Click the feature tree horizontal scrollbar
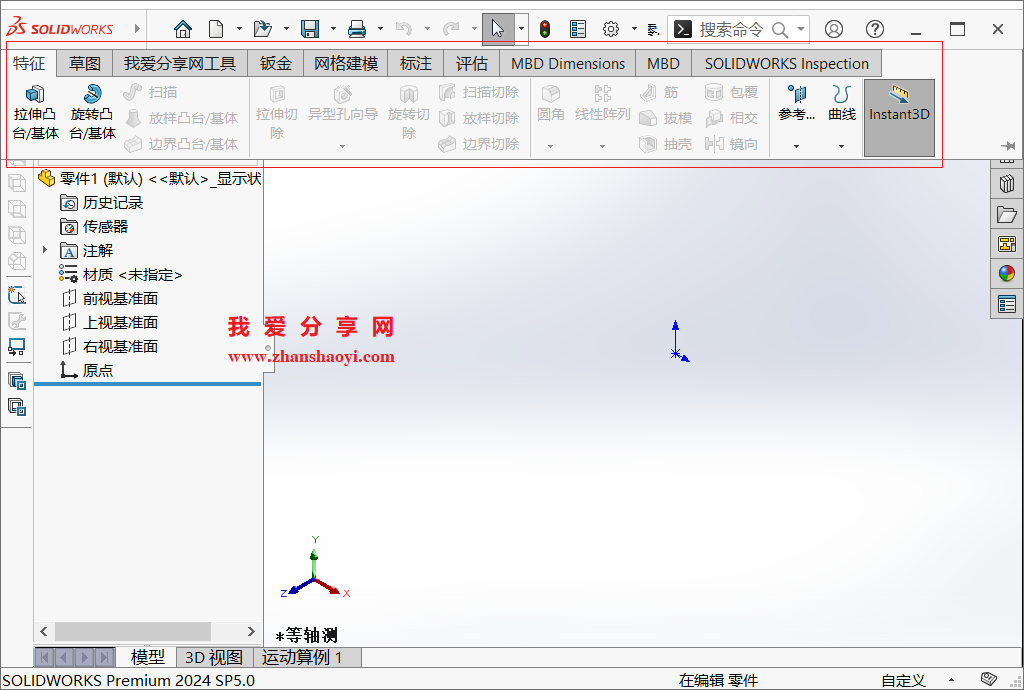Viewport: 1024px width, 690px height. [133, 631]
